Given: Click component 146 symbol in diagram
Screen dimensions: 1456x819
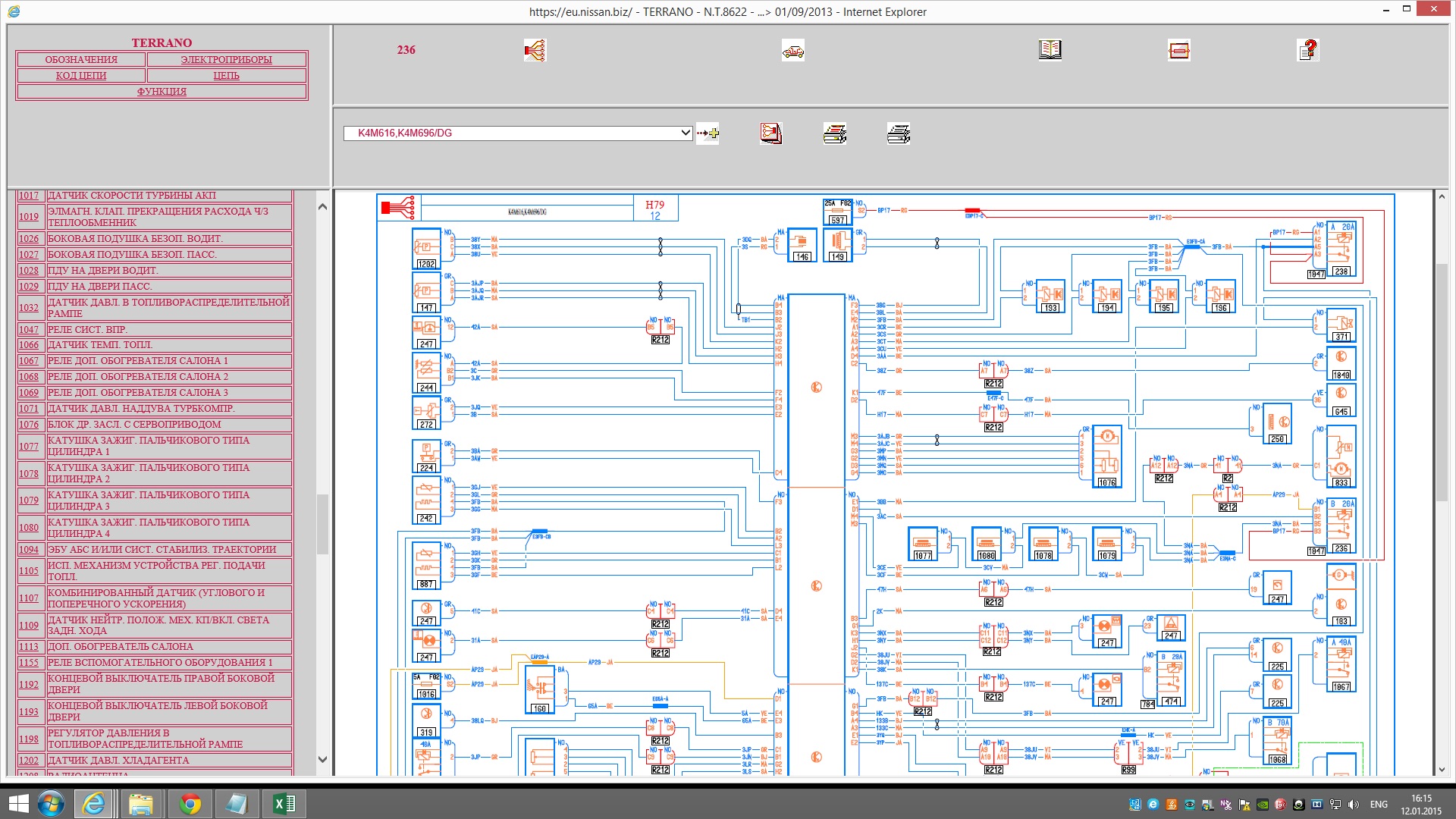Looking at the screenshot, I should click(x=802, y=246).
